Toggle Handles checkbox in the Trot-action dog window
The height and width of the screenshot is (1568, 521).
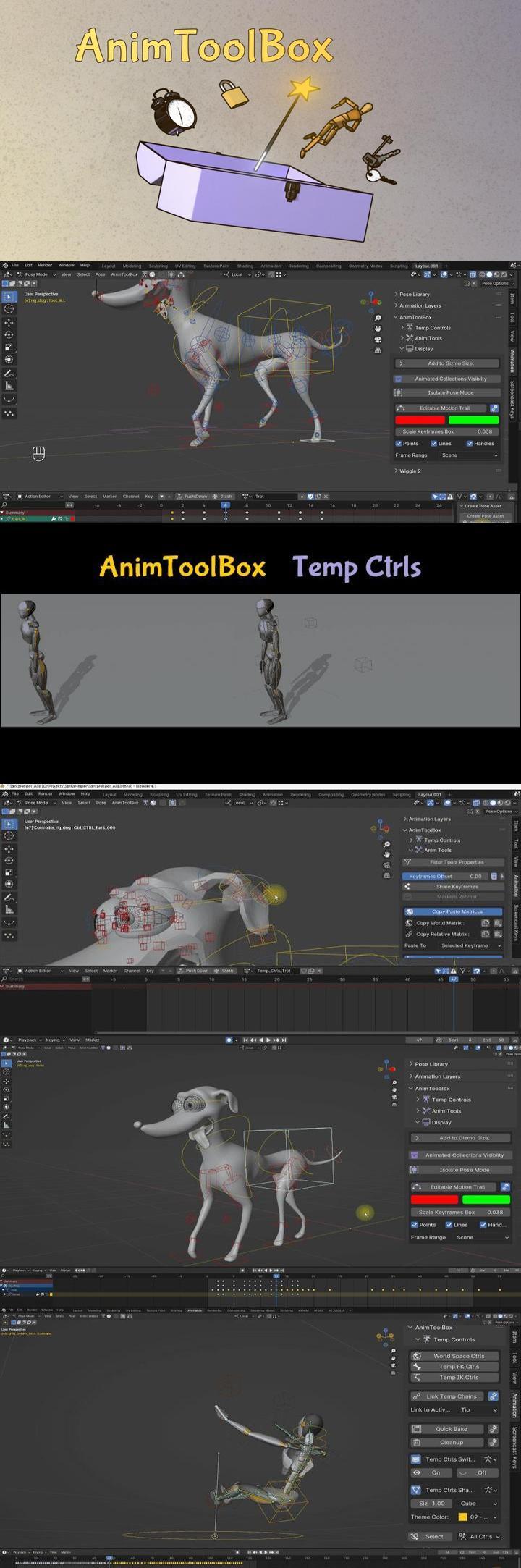tap(470, 444)
